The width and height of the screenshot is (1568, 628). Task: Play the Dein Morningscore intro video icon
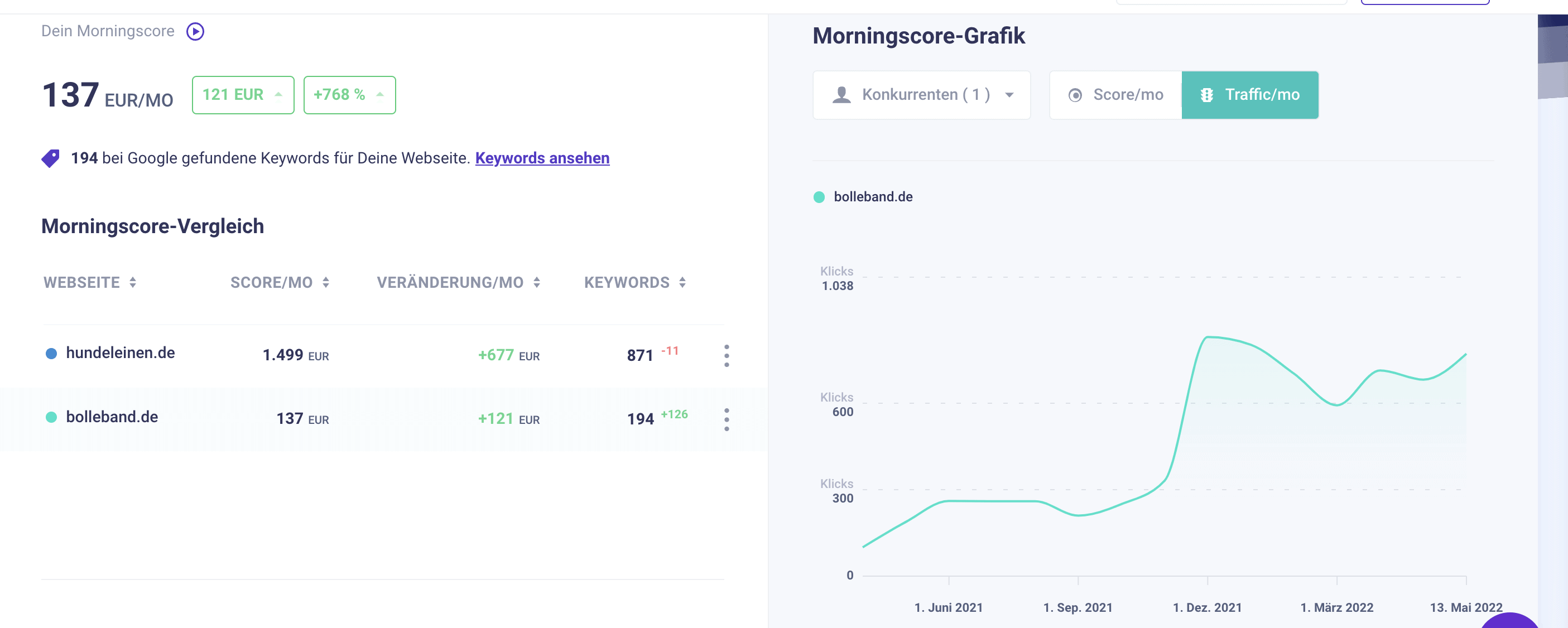195,31
